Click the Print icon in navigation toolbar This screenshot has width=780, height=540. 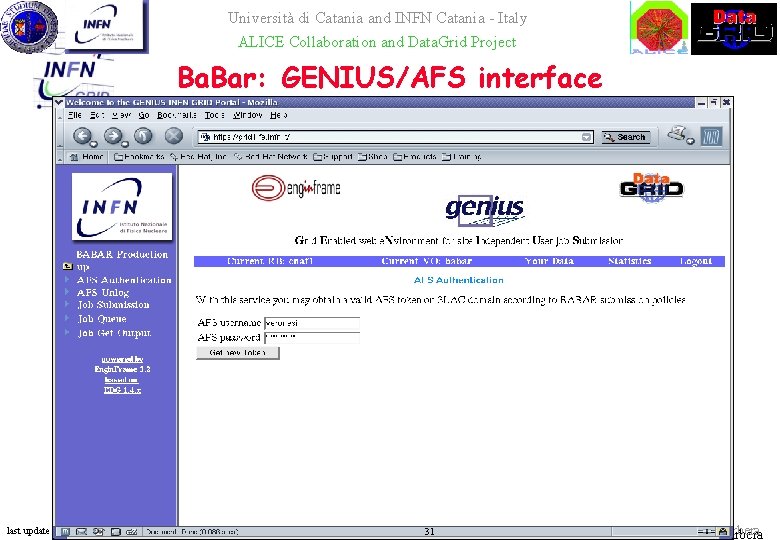click(x=677, y=133)
